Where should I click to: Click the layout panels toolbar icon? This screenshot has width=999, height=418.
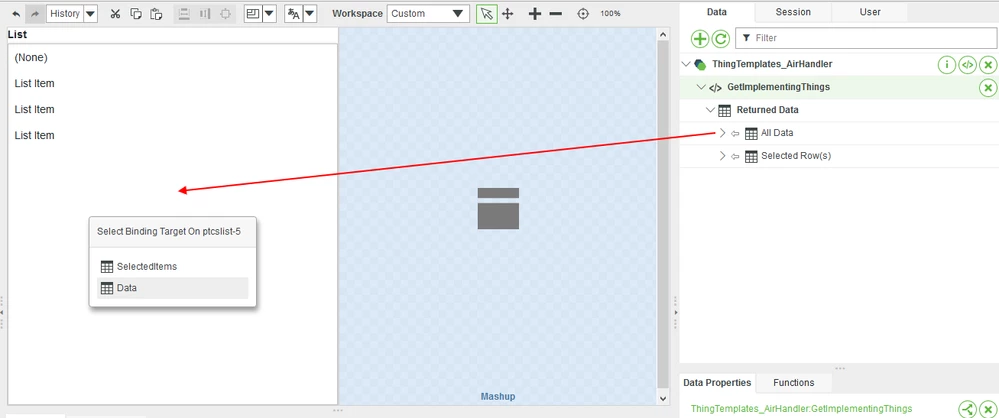pyautogui.click(x=253, y=13)
